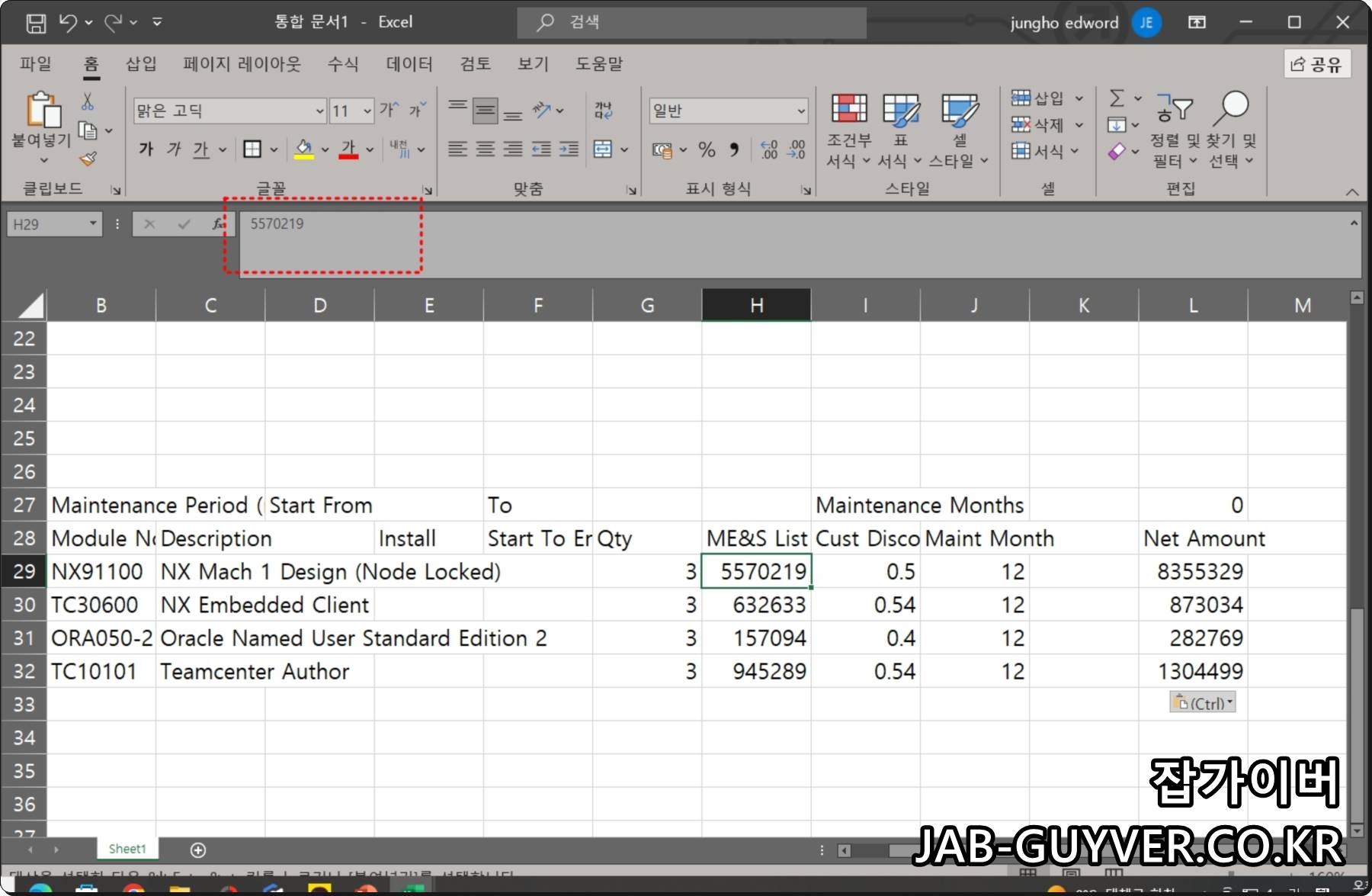1372x896 pixels.
Task: Toggle center horizontal alignment
Action: pos(485,149)
